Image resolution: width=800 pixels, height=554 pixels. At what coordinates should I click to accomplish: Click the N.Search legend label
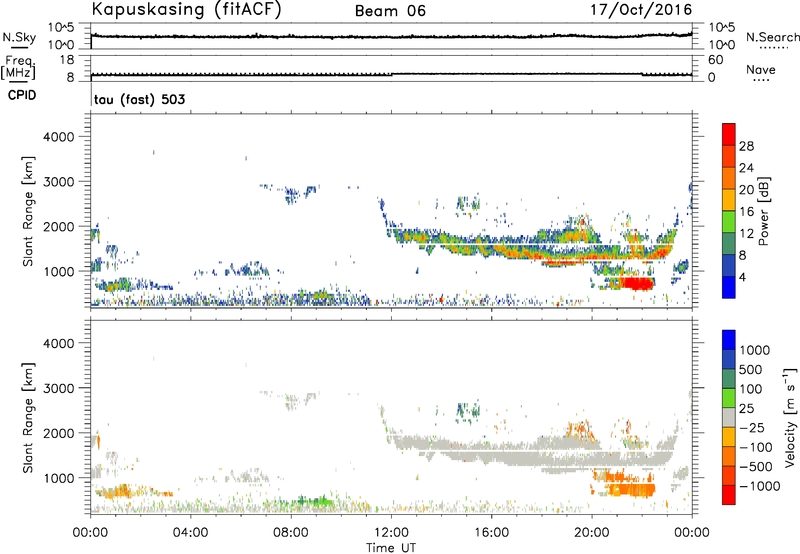point(773,37)
